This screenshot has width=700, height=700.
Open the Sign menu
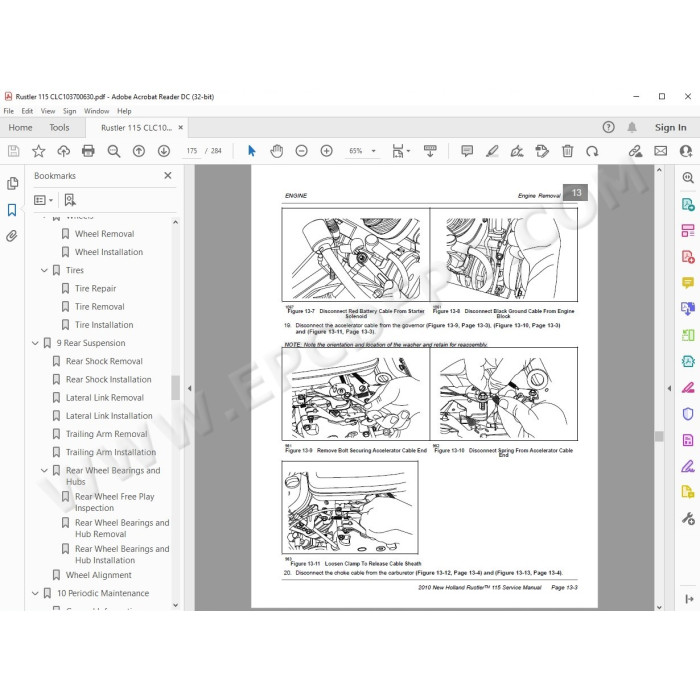point(69,111)
